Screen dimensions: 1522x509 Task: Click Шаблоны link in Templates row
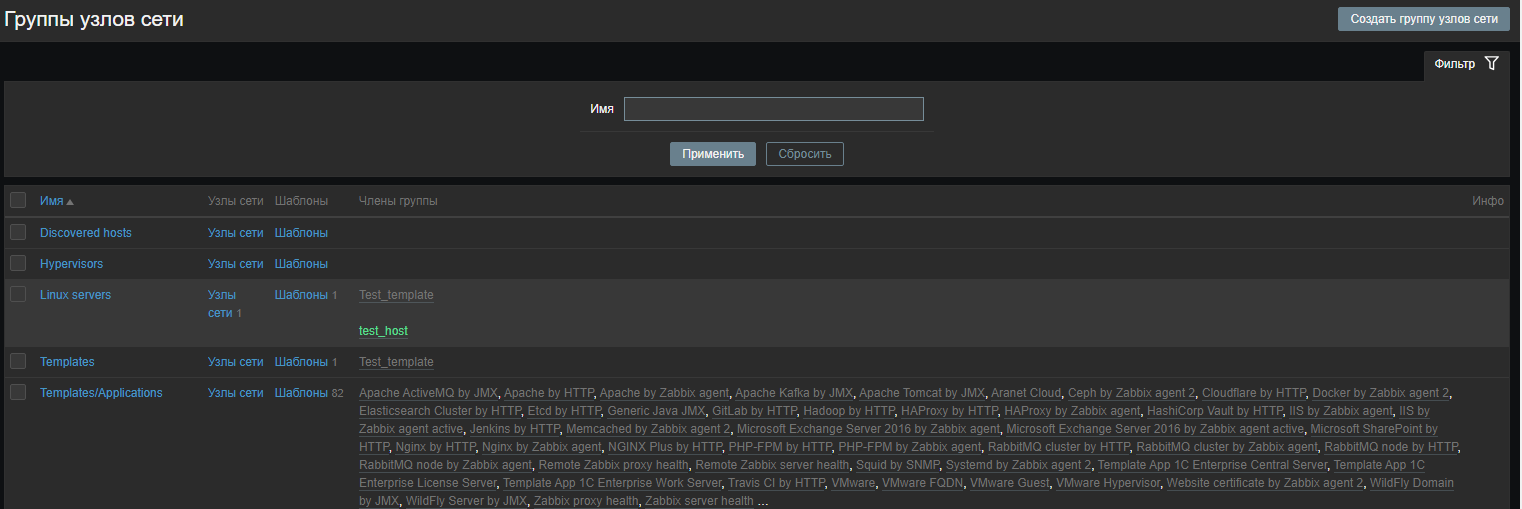click(x=301, y=362)
